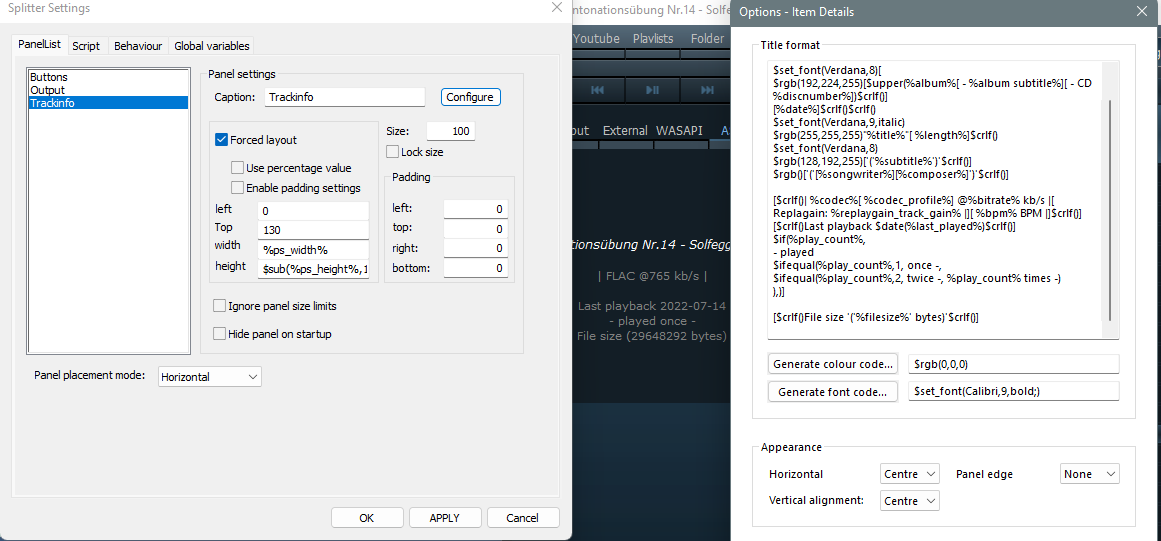This screenshot has width=1161, height=541.
Task: Select Output in the panel list
Action: (x=48, y=90)
